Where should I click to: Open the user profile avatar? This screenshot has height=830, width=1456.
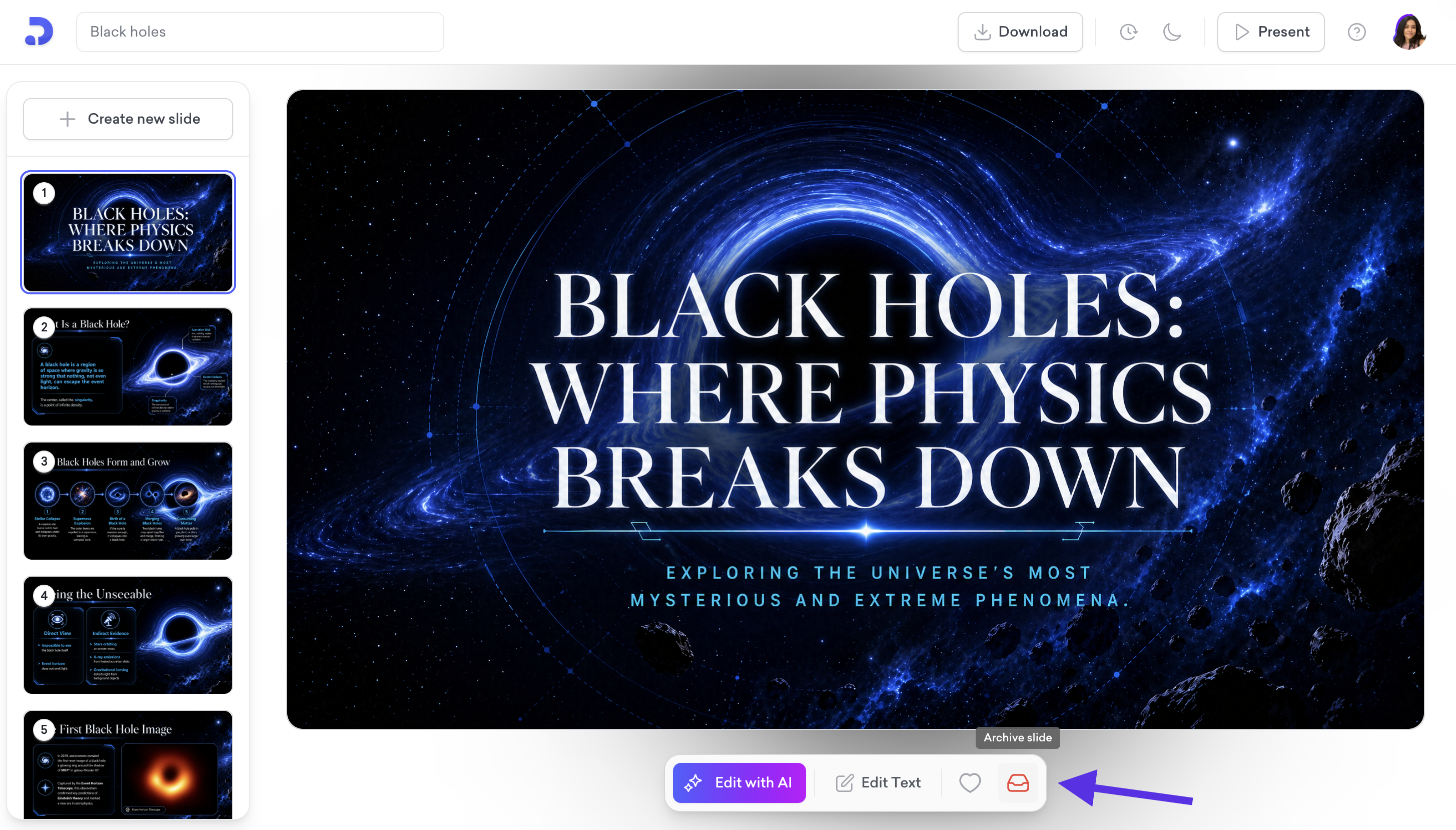click(x=1409, y=32)
